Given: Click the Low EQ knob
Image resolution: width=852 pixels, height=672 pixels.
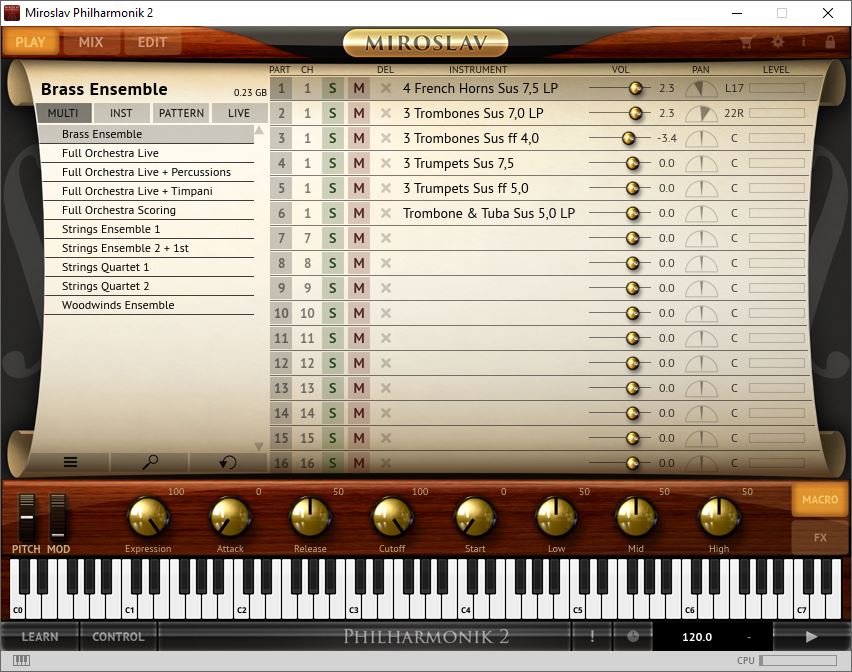Looking at the screenshot, I should click(x=556, y=517).
